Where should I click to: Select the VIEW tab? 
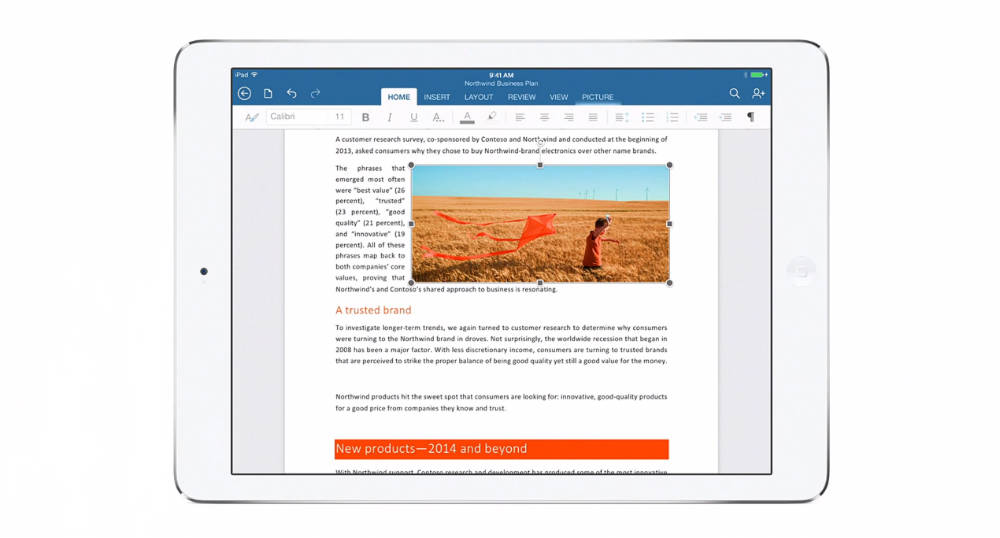pos(559,97)
